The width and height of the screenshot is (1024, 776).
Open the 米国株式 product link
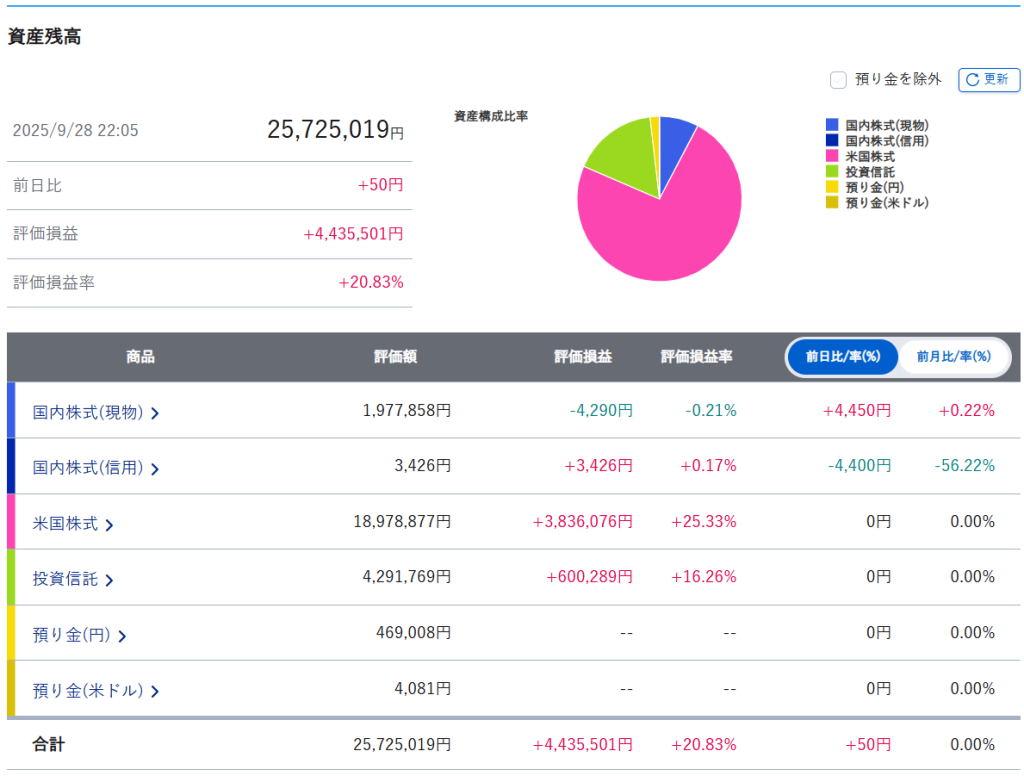point(65,524)
